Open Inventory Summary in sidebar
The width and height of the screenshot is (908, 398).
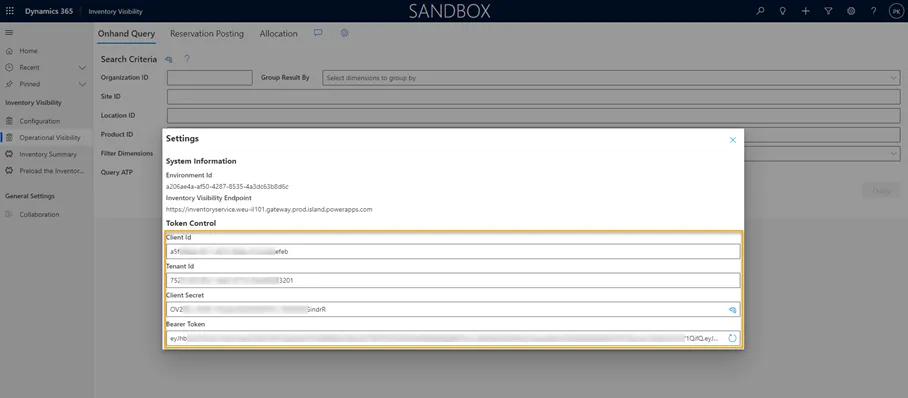(x=47, y=154)
